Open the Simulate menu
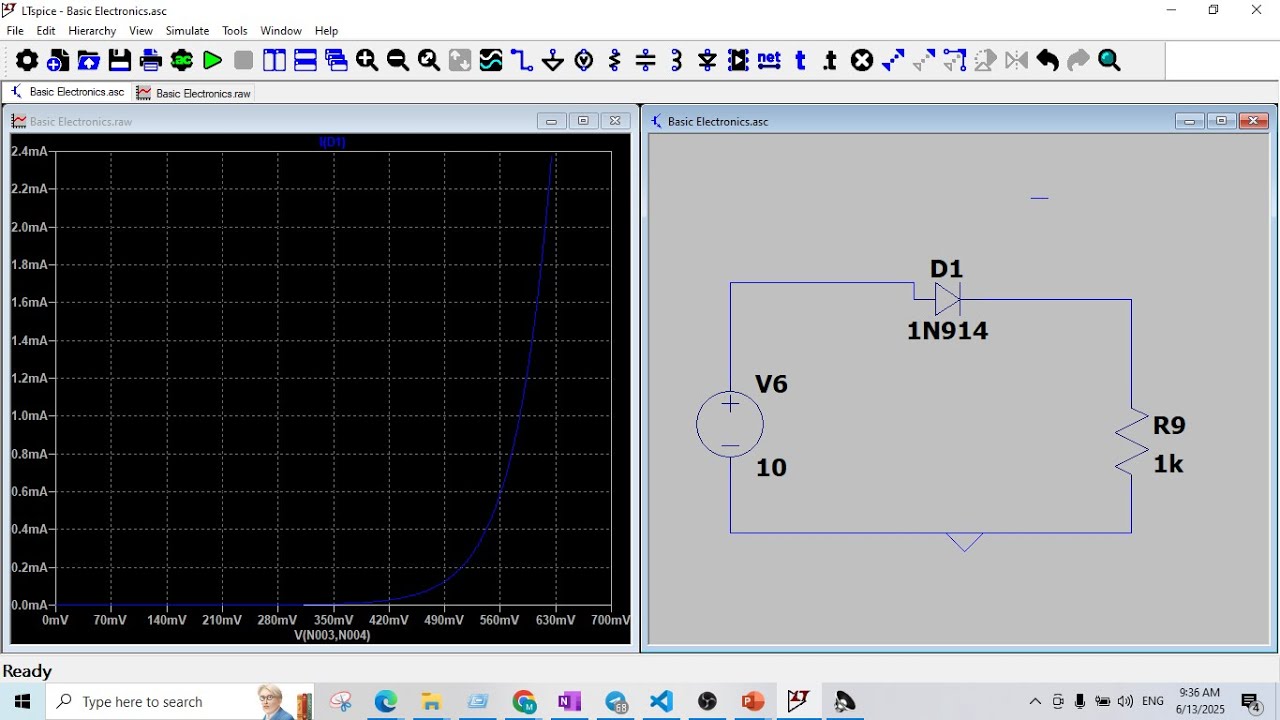The height and width of the screenshot is (720, 1280). (x=188, y=31)
